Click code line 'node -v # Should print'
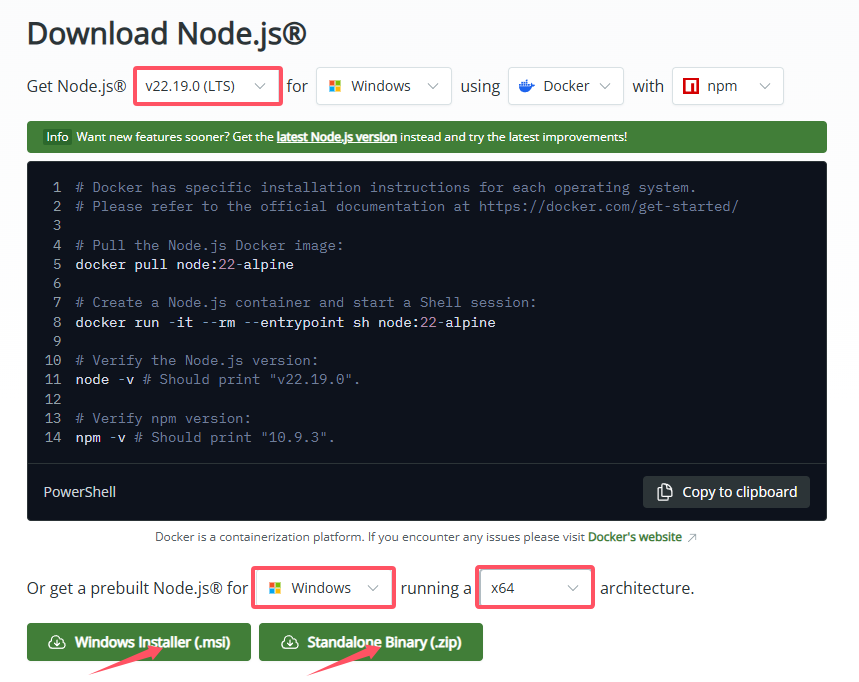The width and height of the screenshot is (859, 682). pos(218,380)
